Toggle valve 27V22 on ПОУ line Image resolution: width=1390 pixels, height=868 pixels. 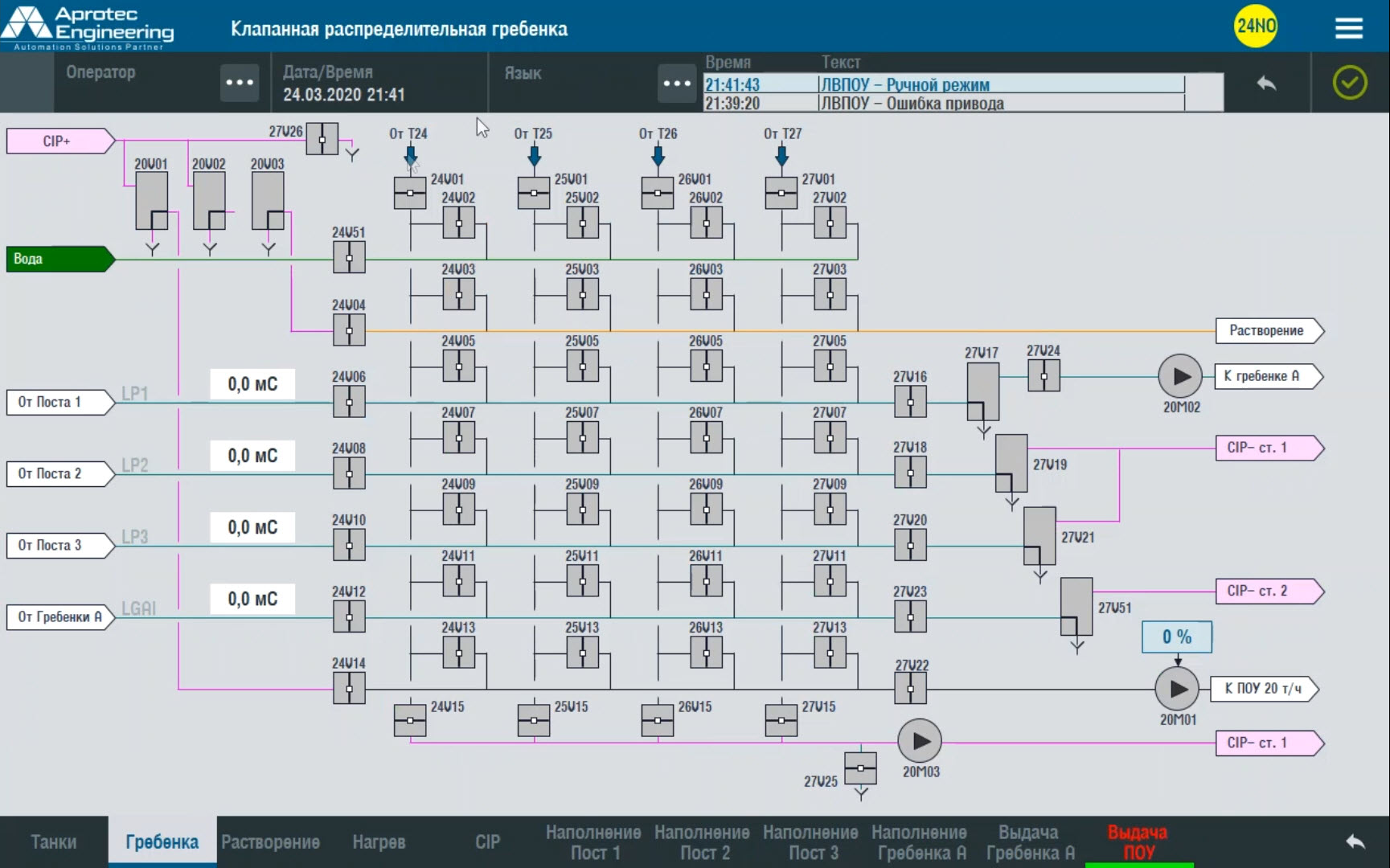(x=910, y=689)
